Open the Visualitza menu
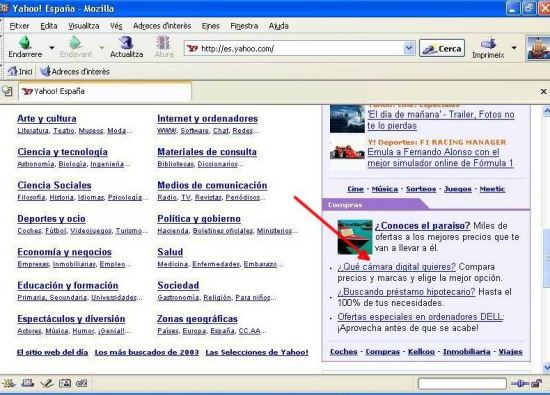 point(84,26)
